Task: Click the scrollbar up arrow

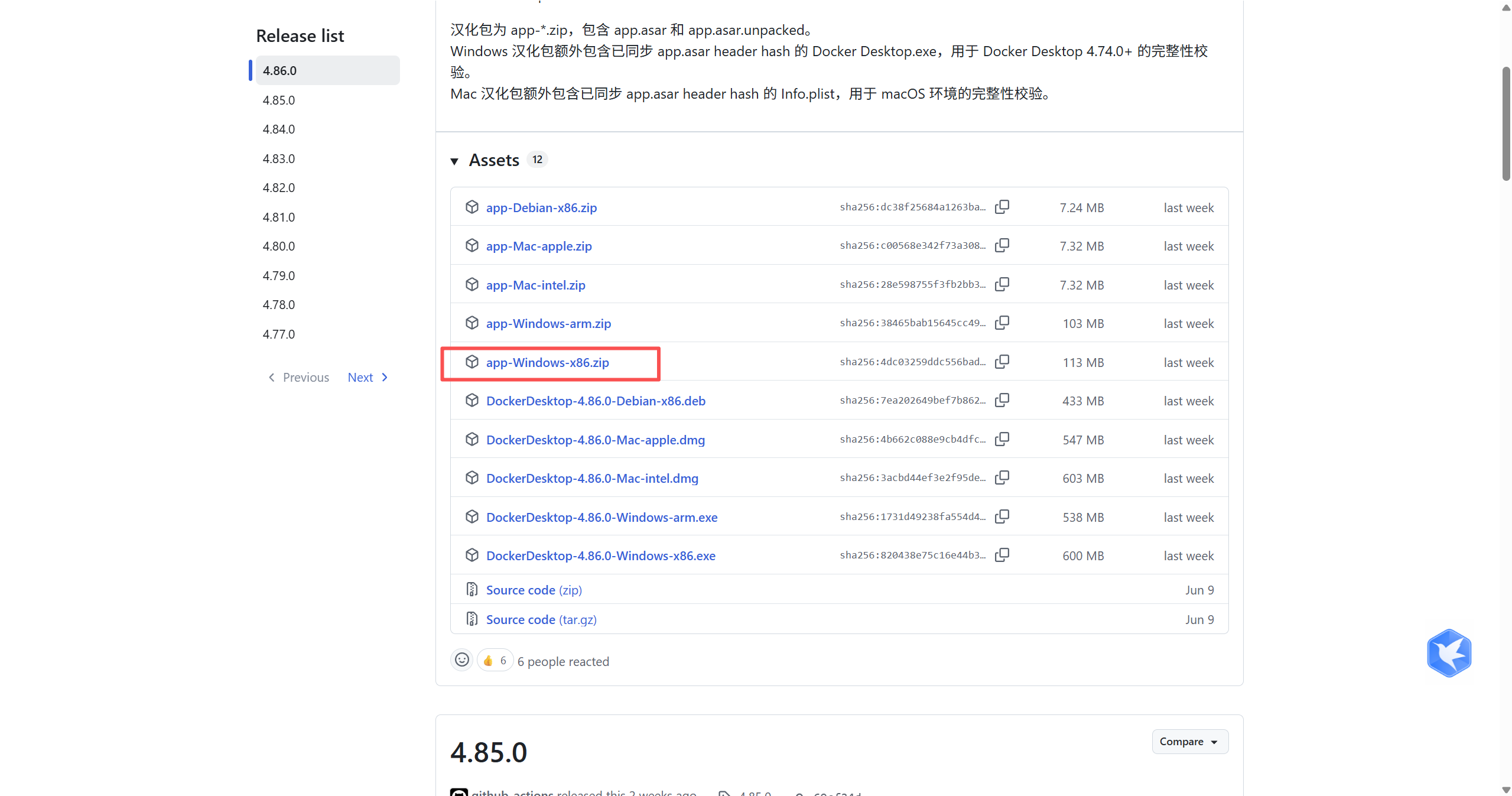Action: [x=1506, y=7]
